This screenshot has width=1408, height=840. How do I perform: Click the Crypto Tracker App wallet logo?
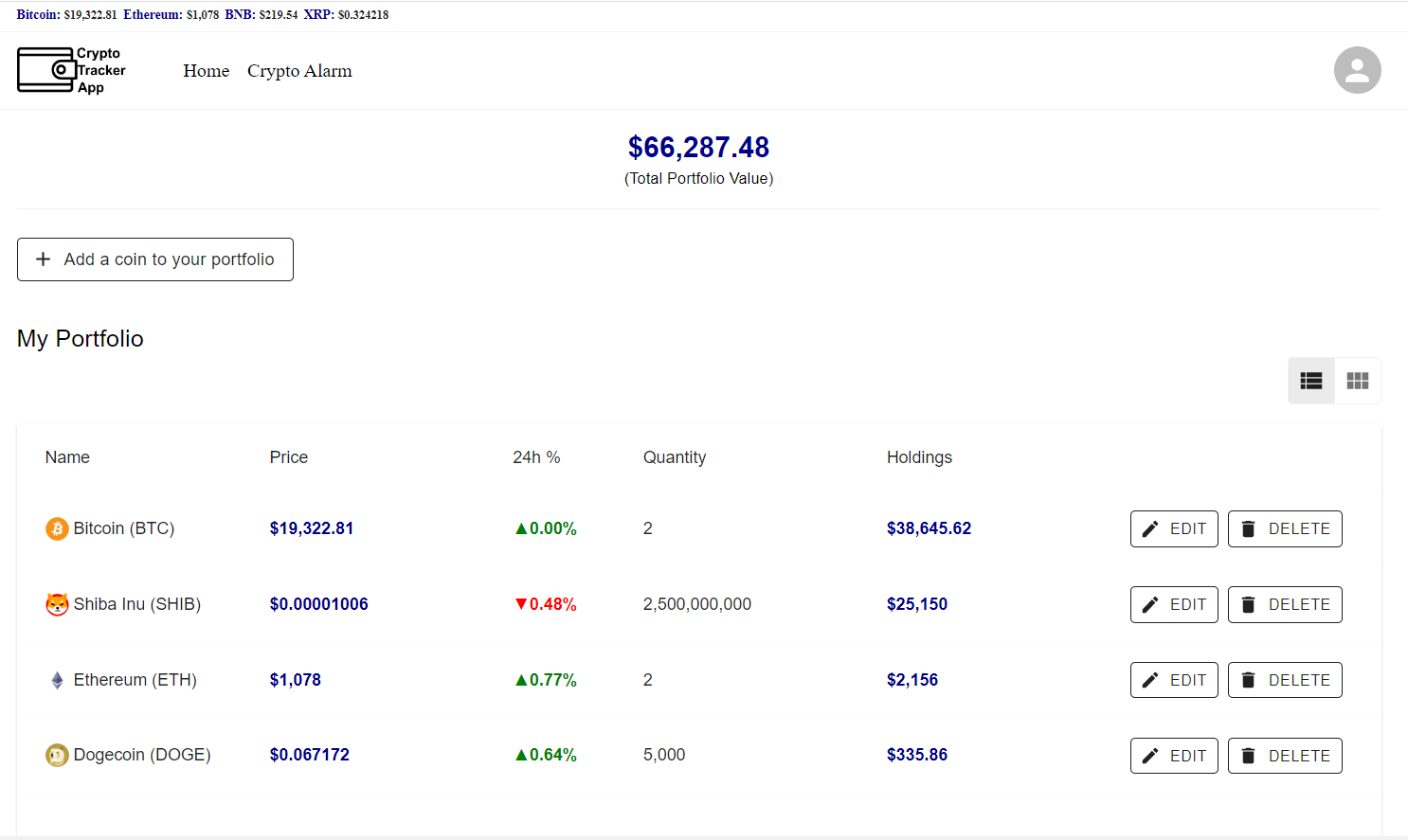[46, 70]
